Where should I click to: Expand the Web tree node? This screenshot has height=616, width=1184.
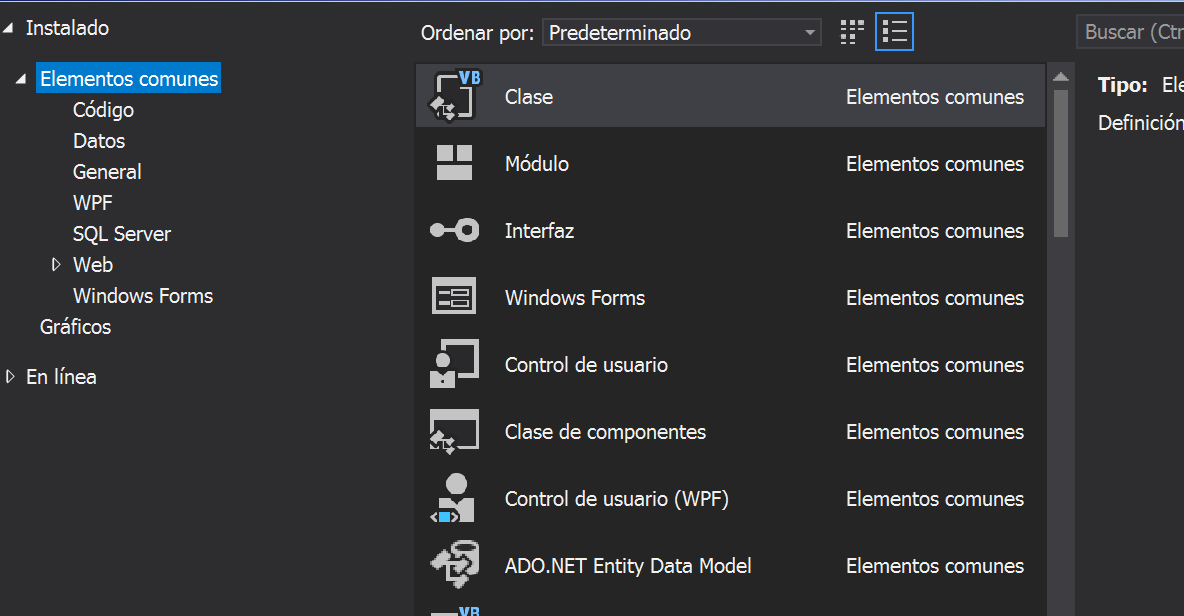pyautogui.click(x=57, y=265)
